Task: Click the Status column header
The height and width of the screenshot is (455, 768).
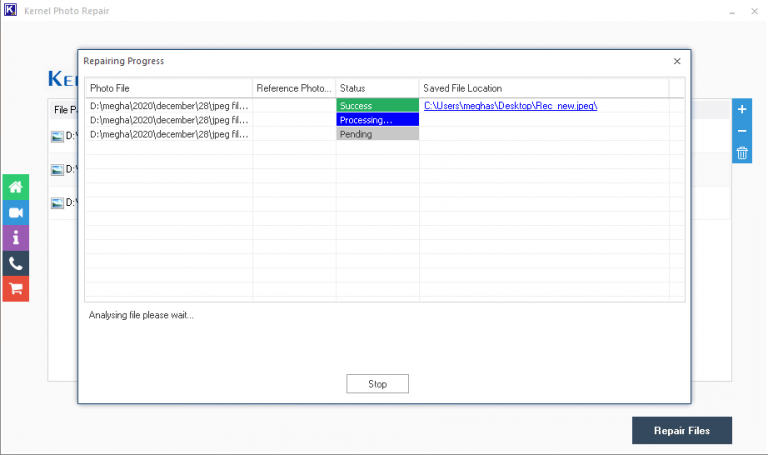Action: (x=376, y=88)
